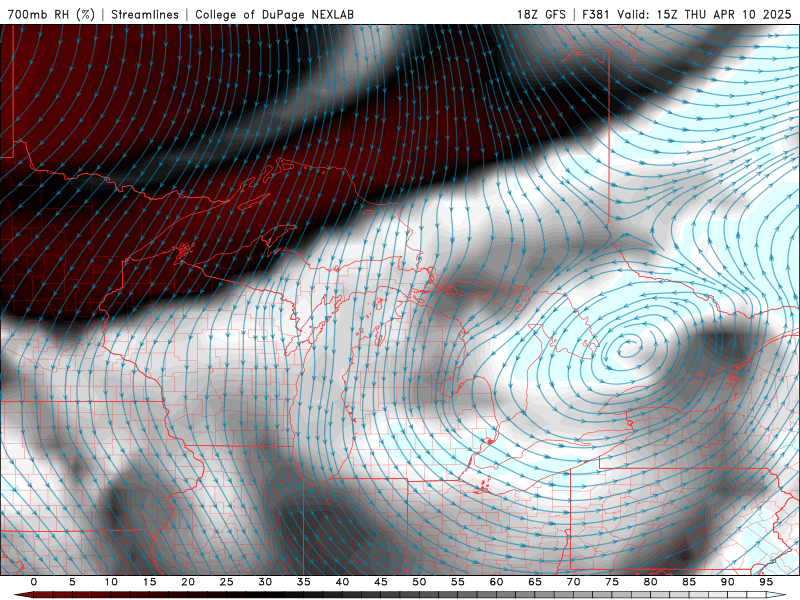Select the "10" colorbar scale label
800x600 pixels.
(111, 582)
